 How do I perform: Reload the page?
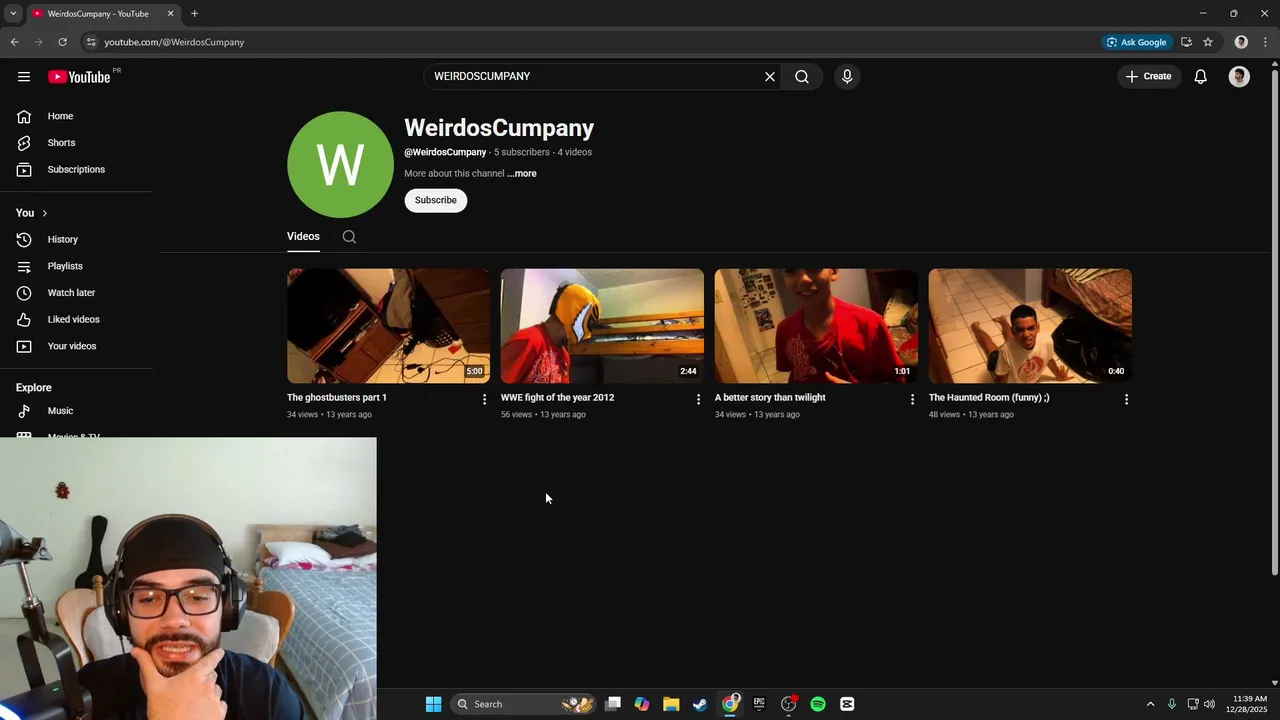[x=62, y=42]
